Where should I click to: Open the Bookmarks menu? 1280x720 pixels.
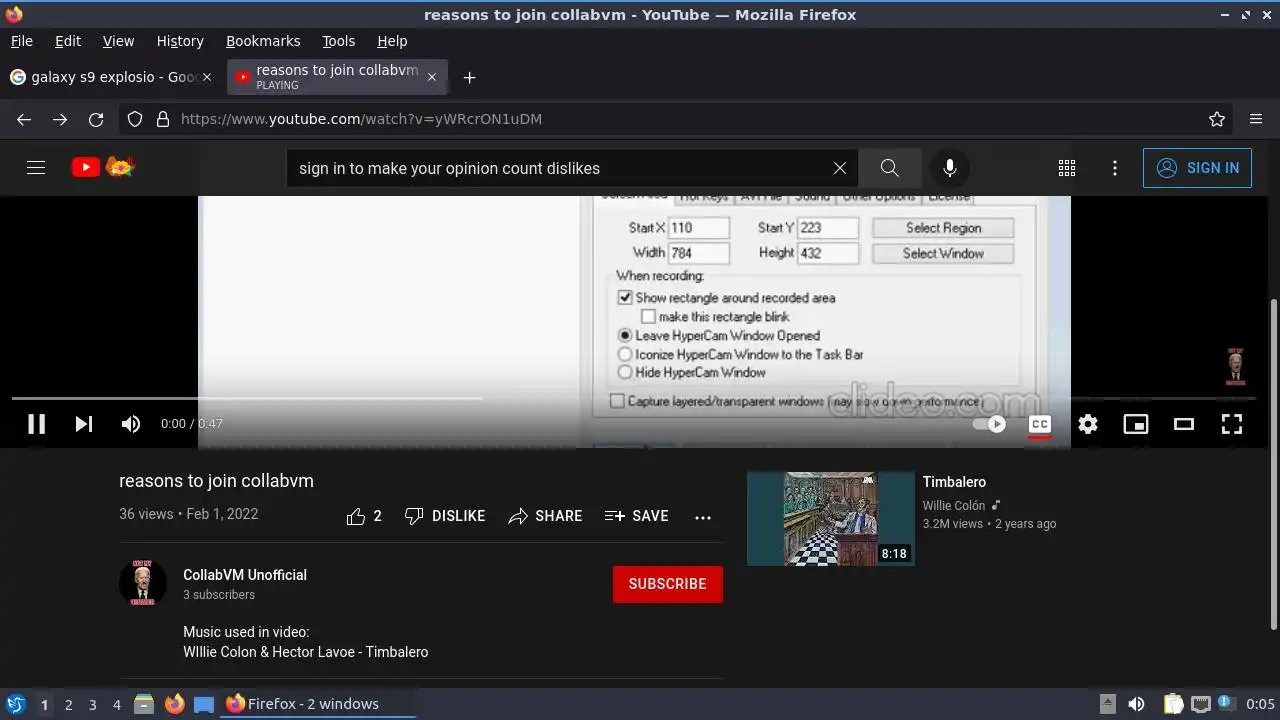[263, 41]
